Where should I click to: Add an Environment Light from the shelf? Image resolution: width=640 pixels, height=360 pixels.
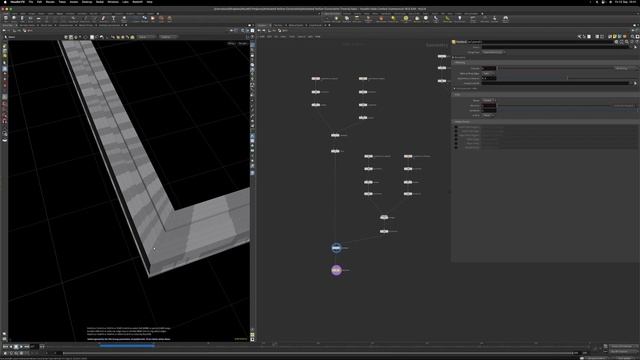click(x=406, y=19)
